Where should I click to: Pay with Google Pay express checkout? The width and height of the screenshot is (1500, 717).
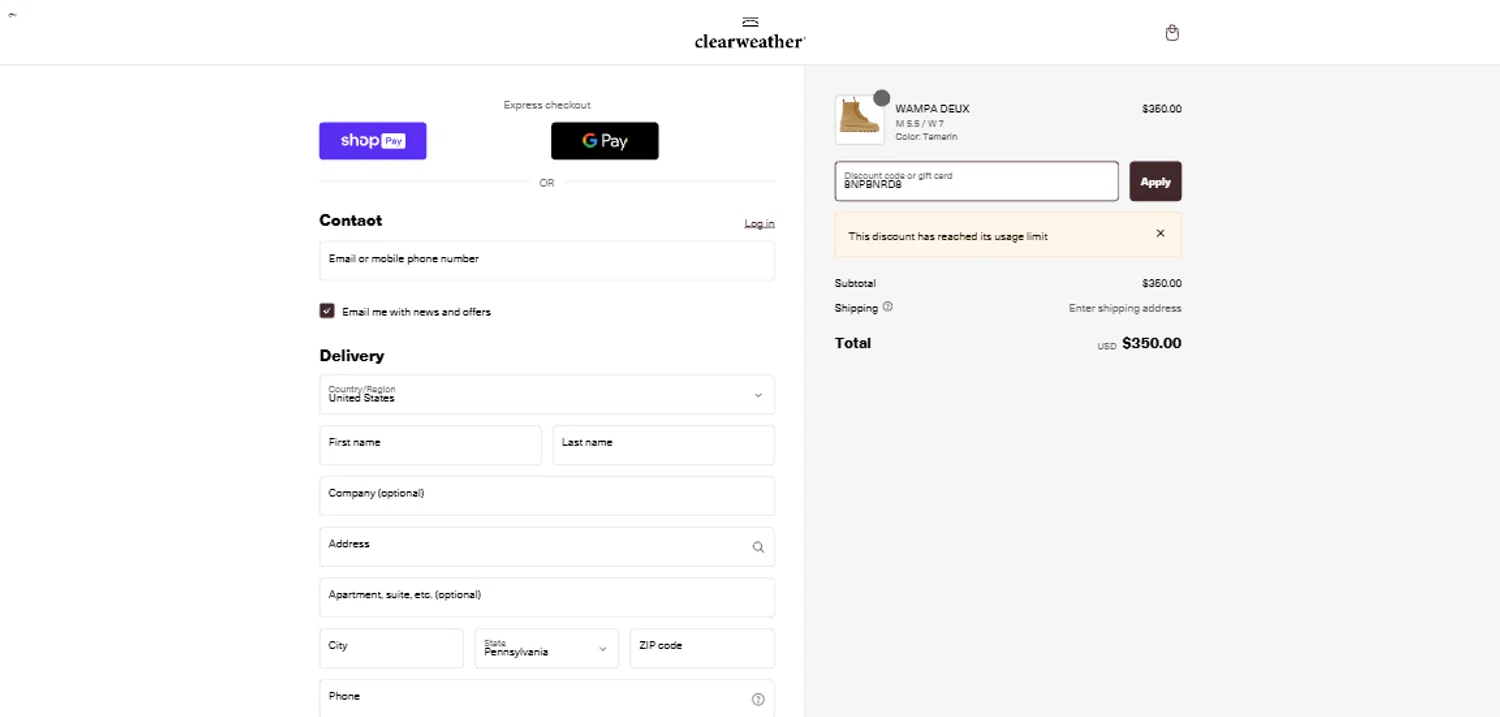click(605, 141)
